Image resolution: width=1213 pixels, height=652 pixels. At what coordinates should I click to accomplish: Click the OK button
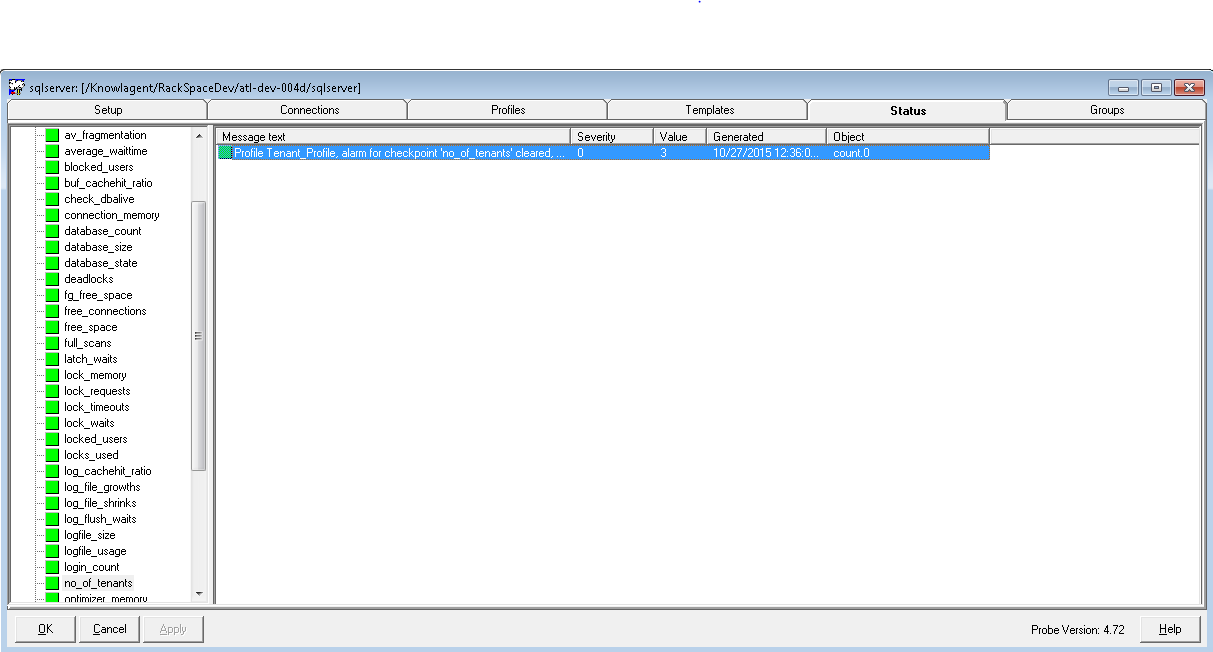pos(44,629)
